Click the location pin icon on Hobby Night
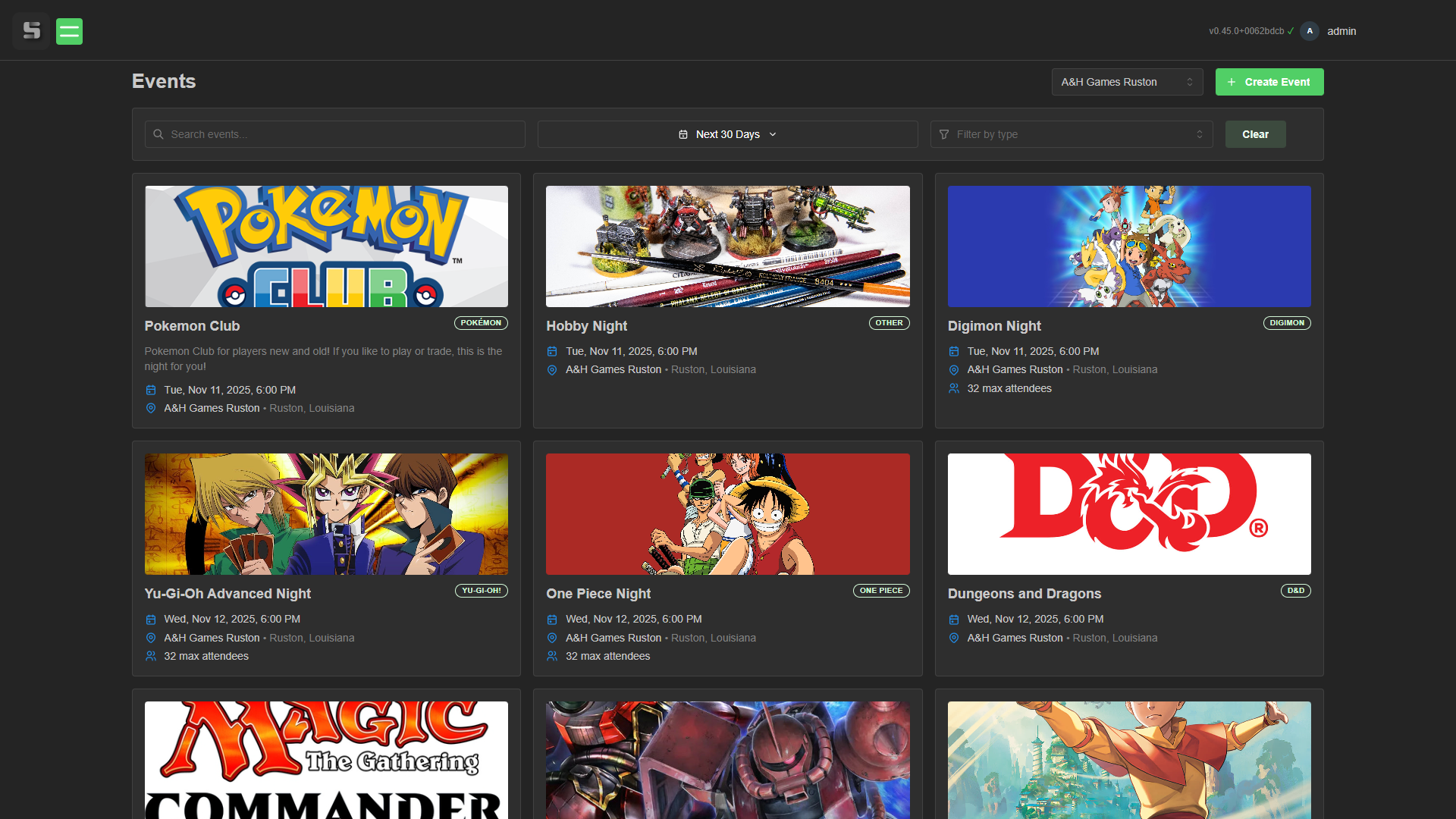 pos(552,370)
